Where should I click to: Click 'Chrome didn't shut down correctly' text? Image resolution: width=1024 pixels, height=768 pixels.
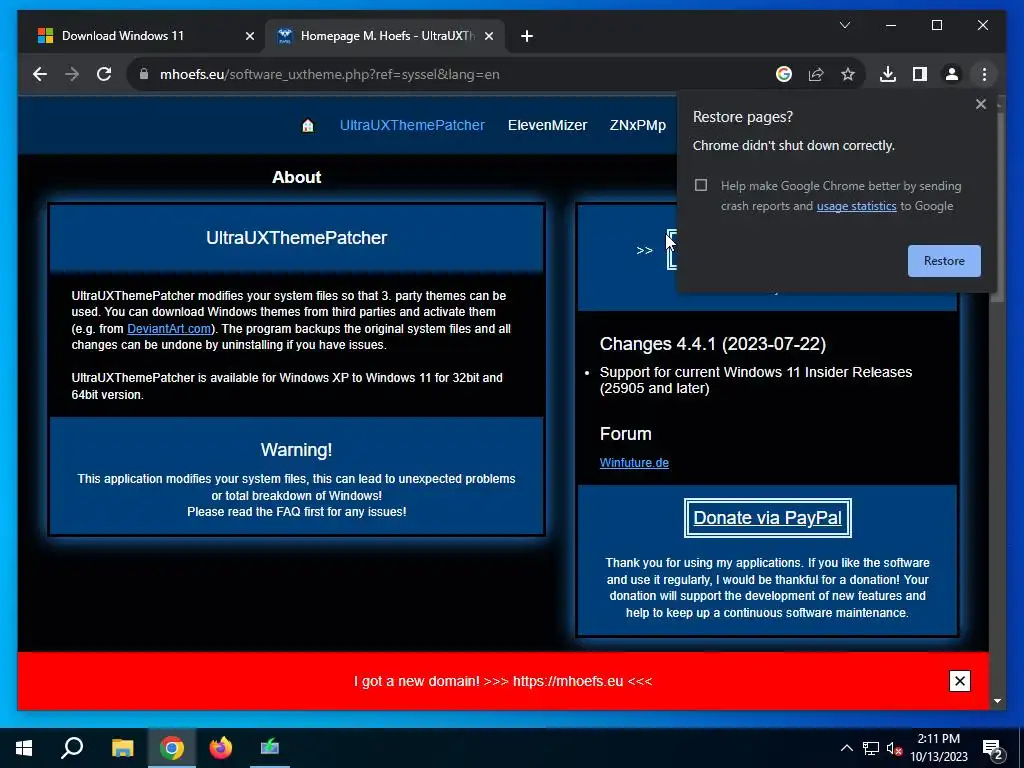[793, 146]
